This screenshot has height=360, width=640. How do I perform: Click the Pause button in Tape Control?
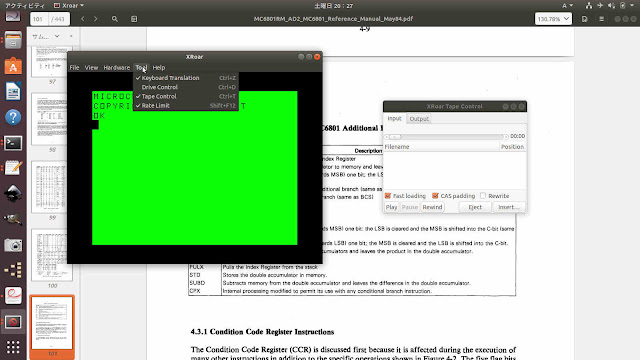click(410, 207)
